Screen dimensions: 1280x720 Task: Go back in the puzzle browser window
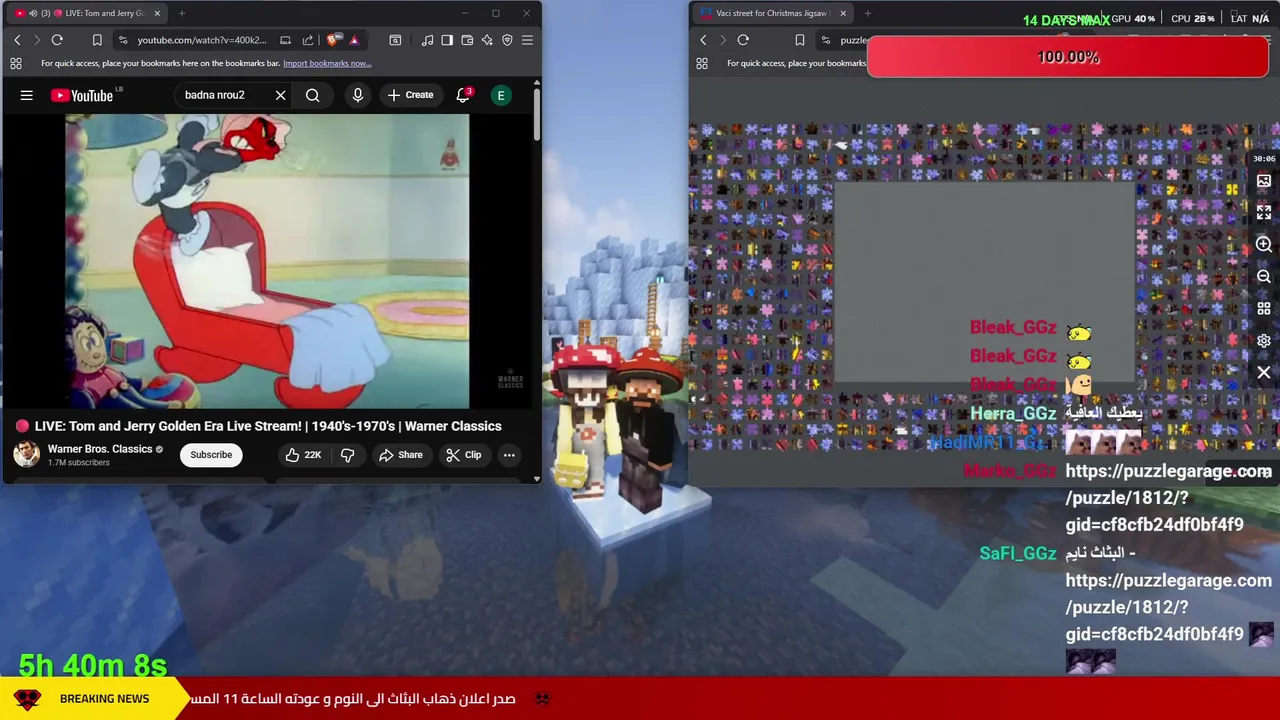[x=703, y=40]
